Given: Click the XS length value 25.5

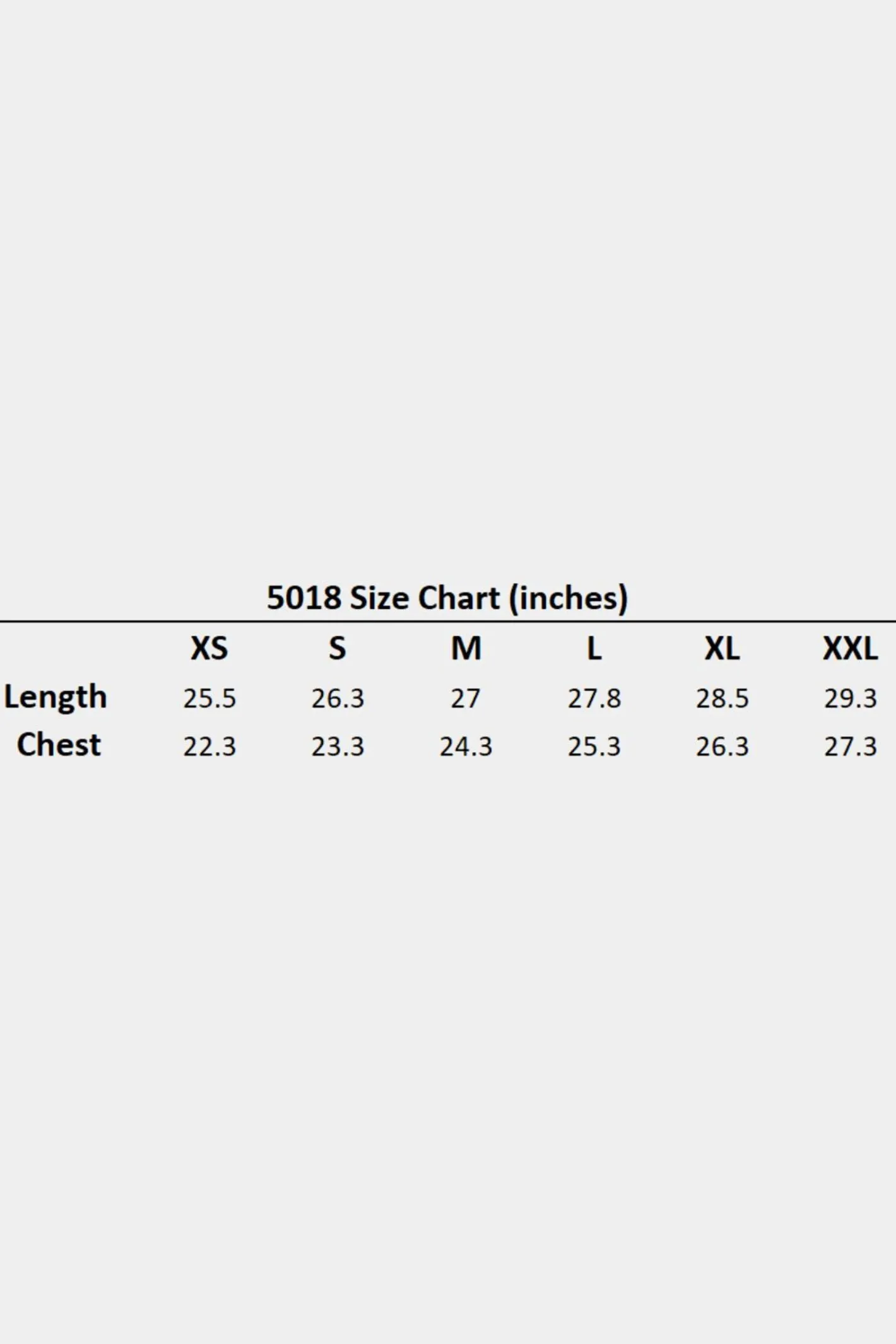Looking at the screenshot, I should click(x=209, y=699).
